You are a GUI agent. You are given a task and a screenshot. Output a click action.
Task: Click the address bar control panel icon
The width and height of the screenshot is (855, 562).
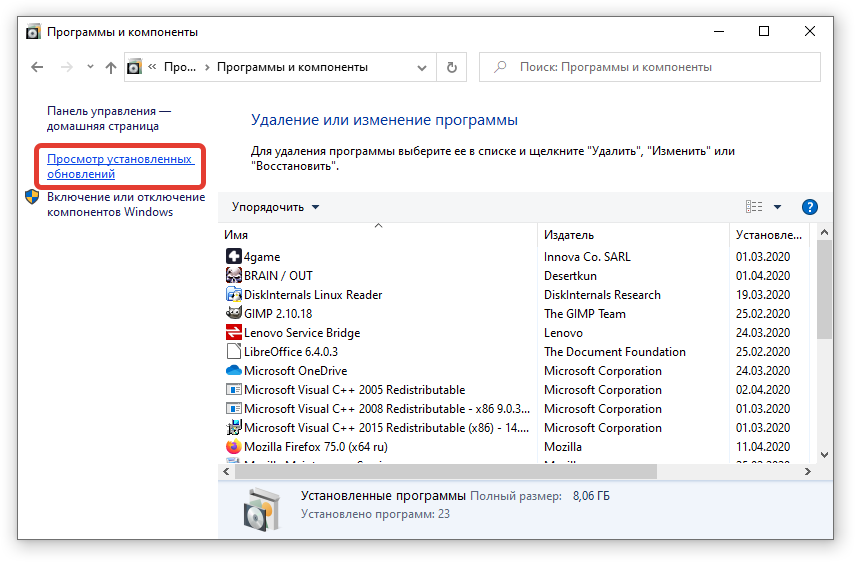pos(134,67)
